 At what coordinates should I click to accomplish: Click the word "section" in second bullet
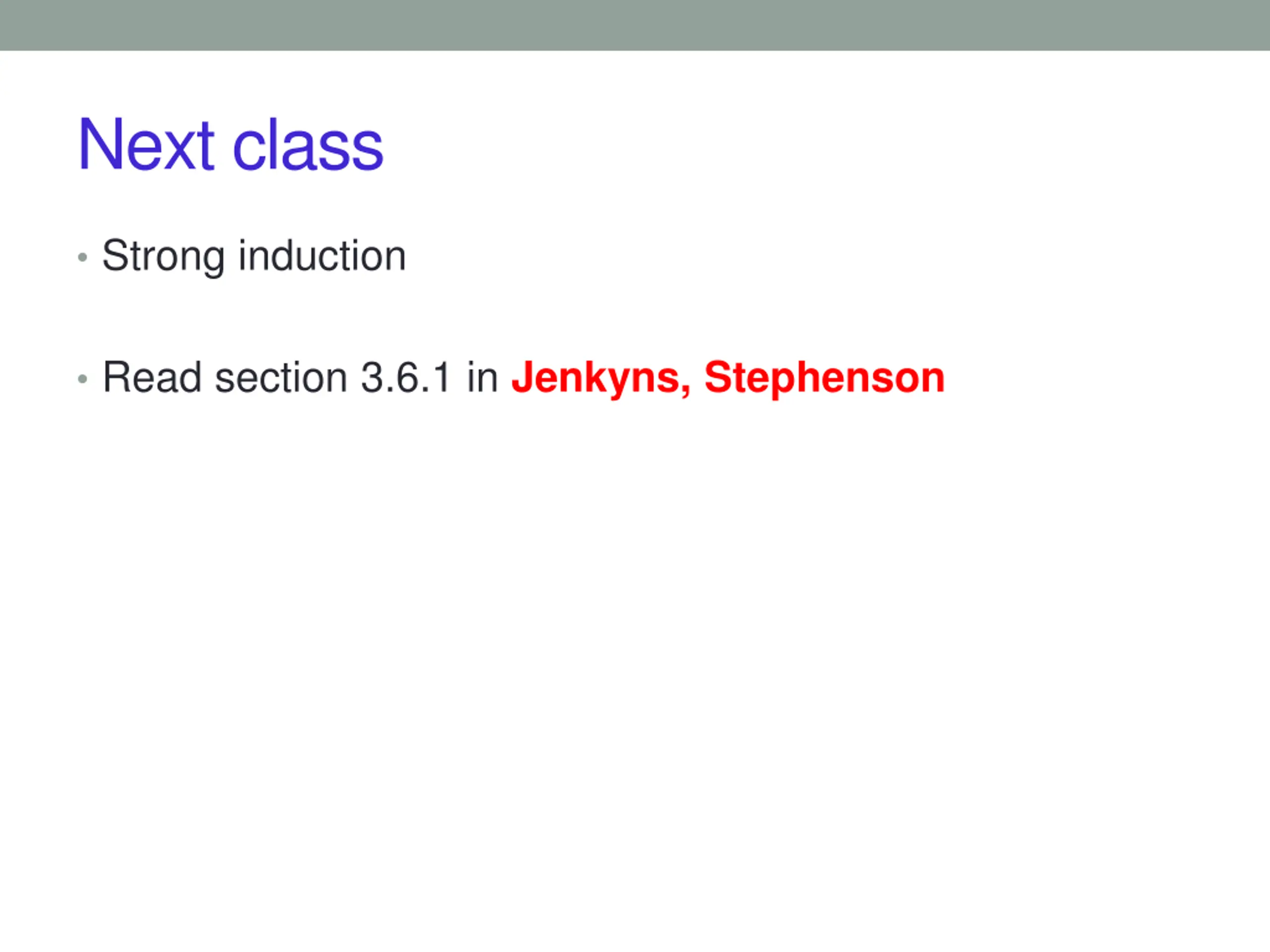pyautogui.click(x=281, y=377)
